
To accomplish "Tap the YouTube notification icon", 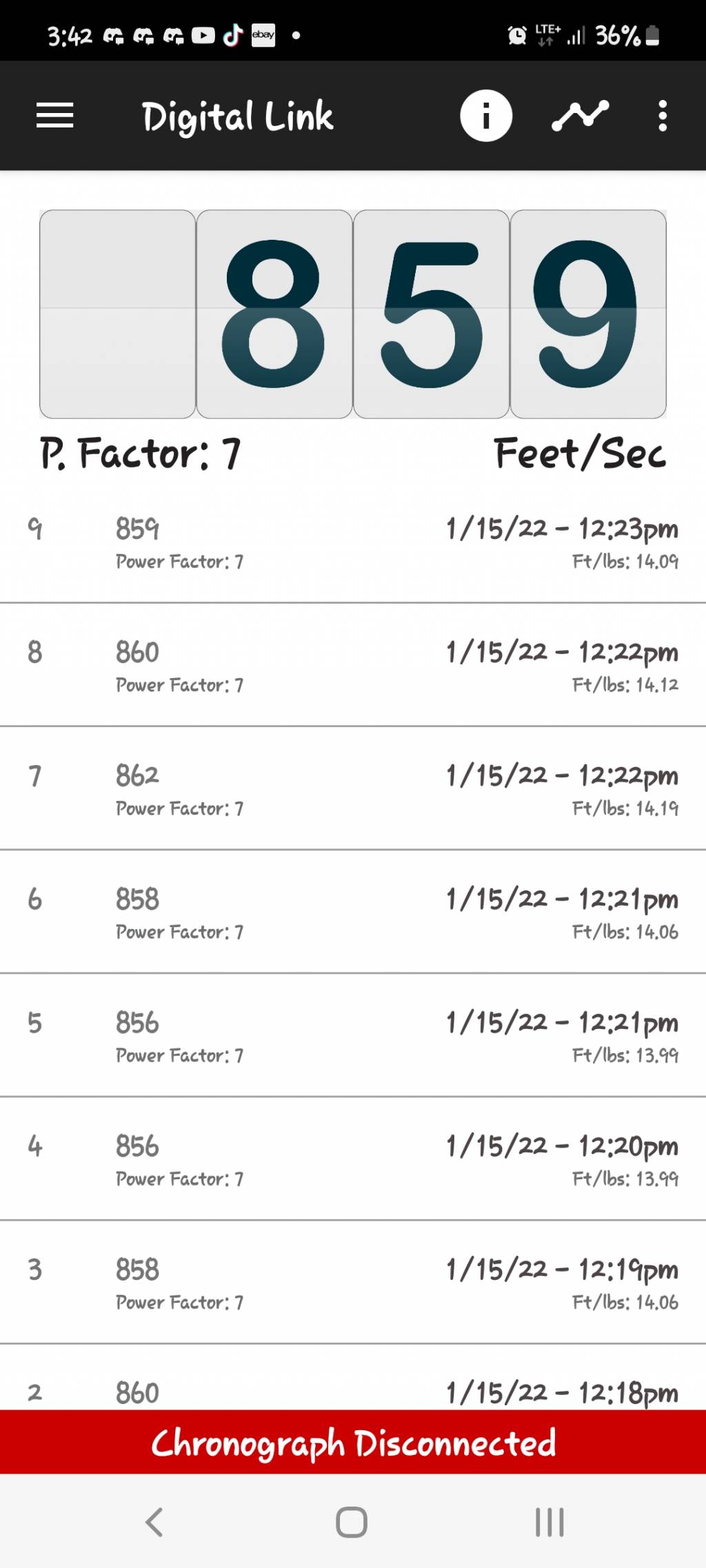I will point(203,34).
